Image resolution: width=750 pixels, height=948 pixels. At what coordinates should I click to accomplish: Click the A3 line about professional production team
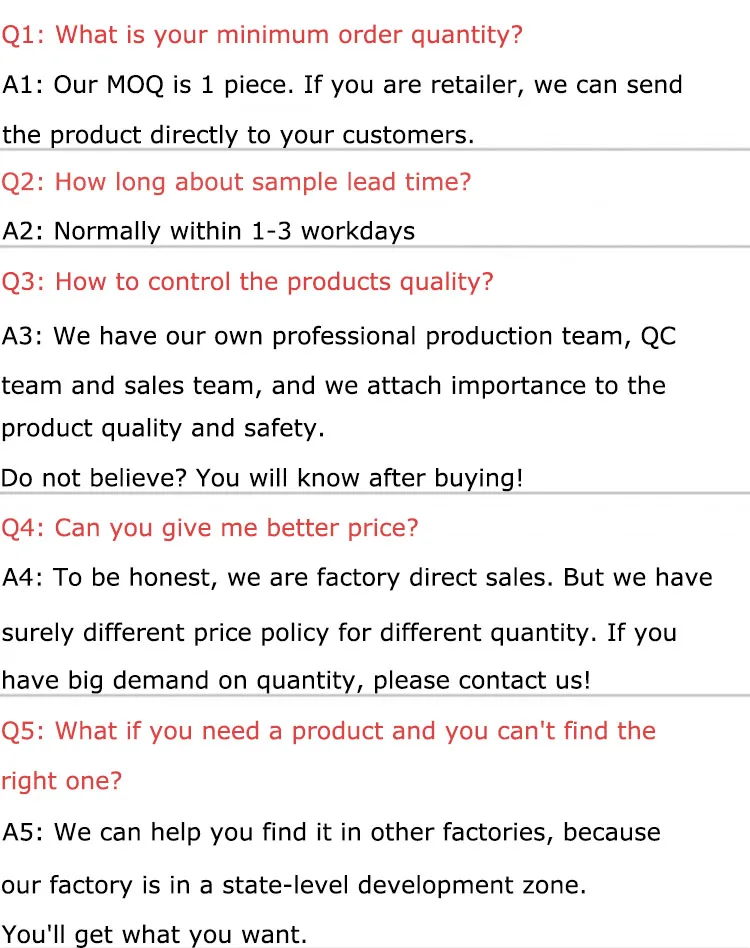(x=339, y=335)
